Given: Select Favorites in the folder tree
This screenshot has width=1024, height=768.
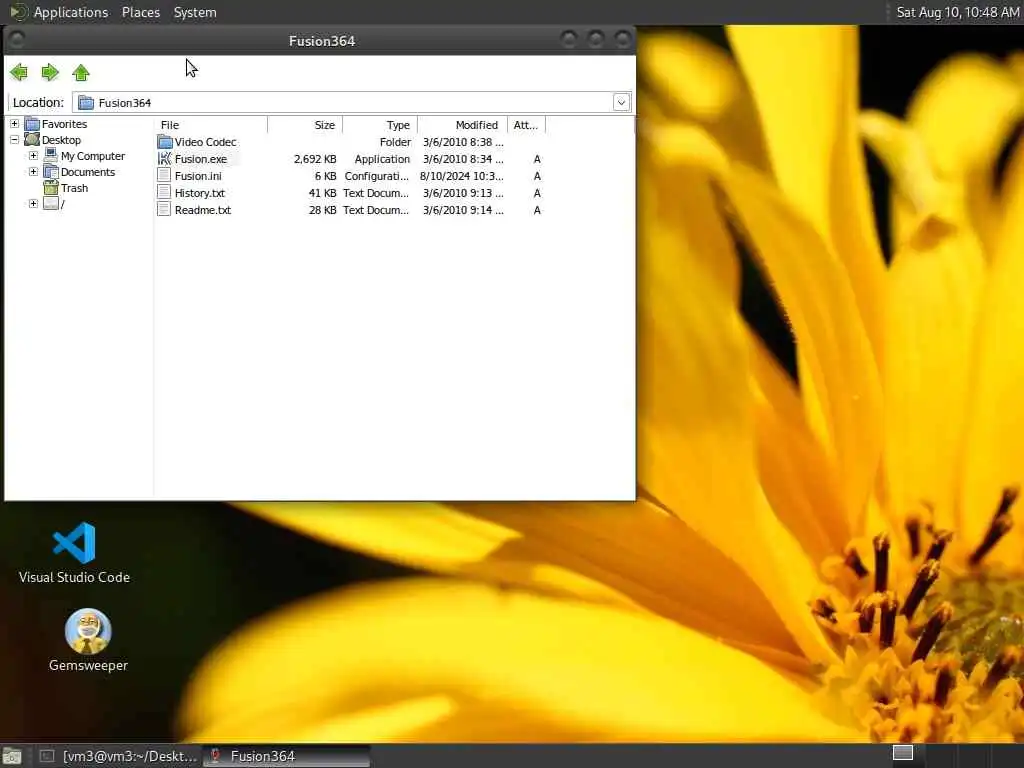Looking at the screenshot, I should pyautogui.click(x=64, y=124).
